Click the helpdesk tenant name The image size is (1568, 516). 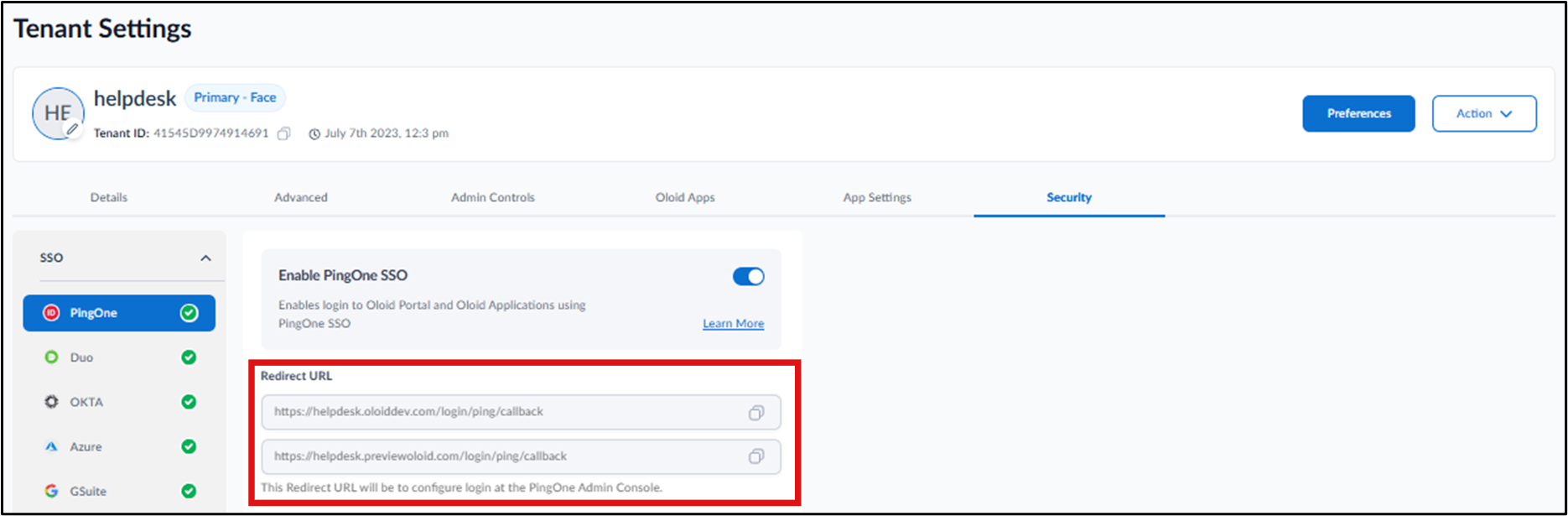tap(135, 99)
